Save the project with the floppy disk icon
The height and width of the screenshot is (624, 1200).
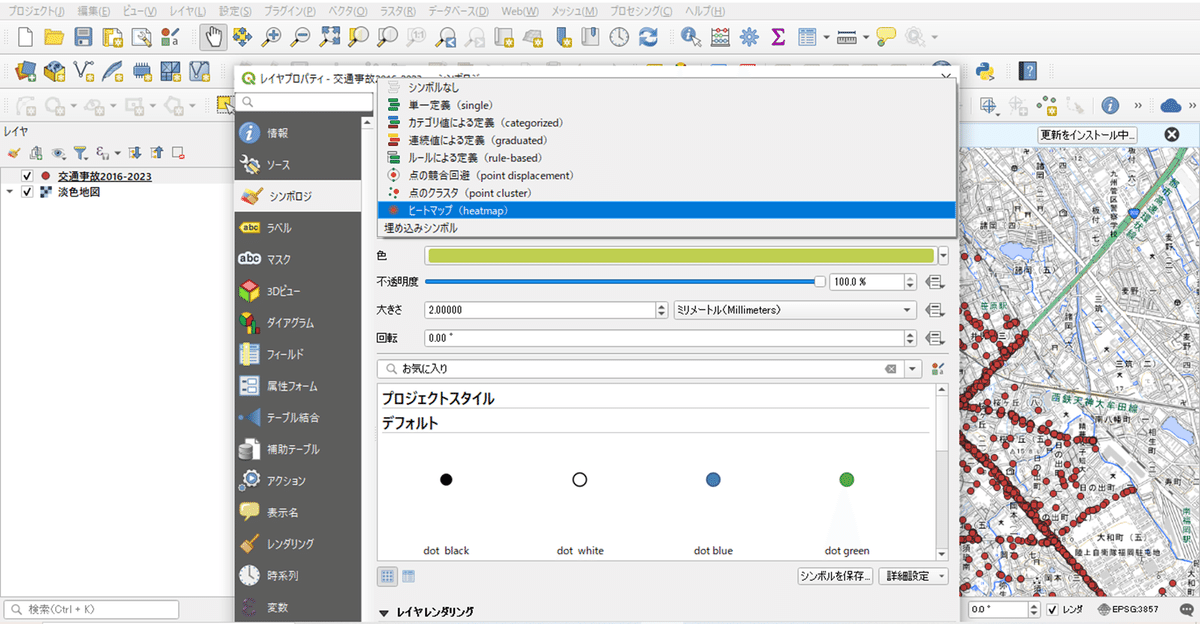(84, 37)
